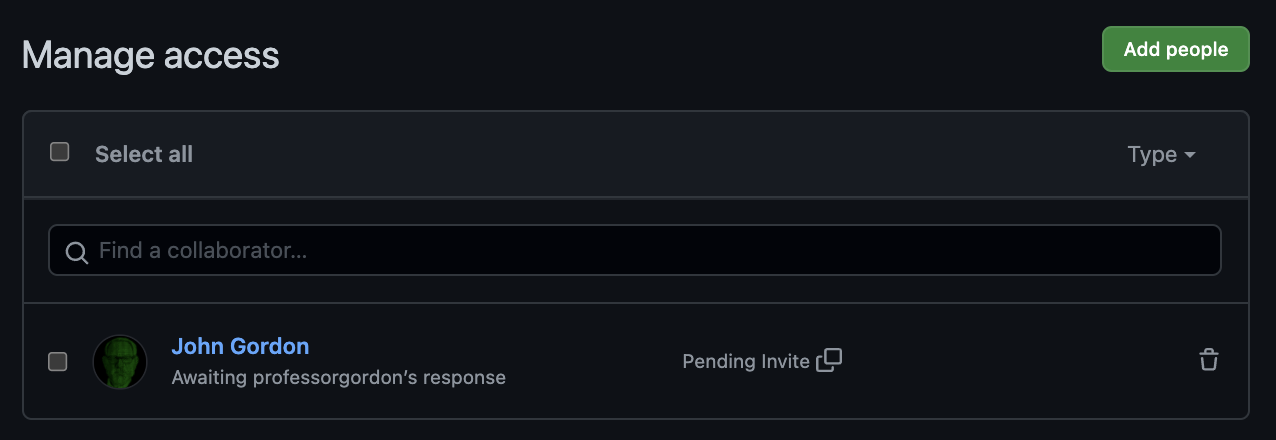The height and width of the screenshot is (440, 1276).
Task: Click the Pending Invite status label
Action: (746, 361)
